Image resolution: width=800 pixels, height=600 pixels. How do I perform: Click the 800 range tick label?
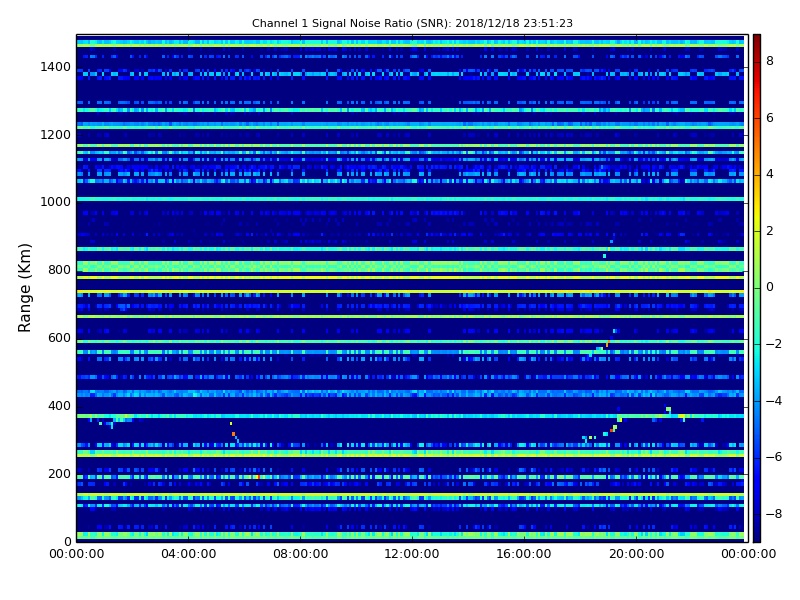59,270
